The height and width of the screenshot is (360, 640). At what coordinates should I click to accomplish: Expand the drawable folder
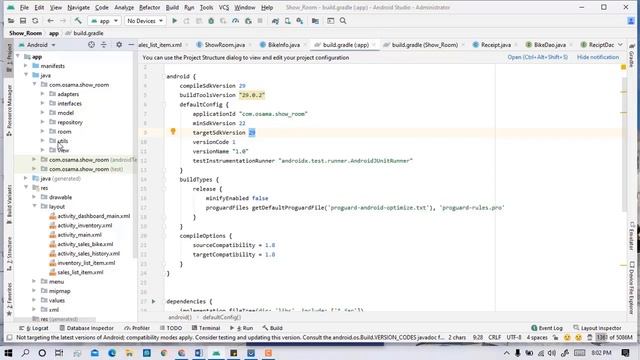pos(34,197)
